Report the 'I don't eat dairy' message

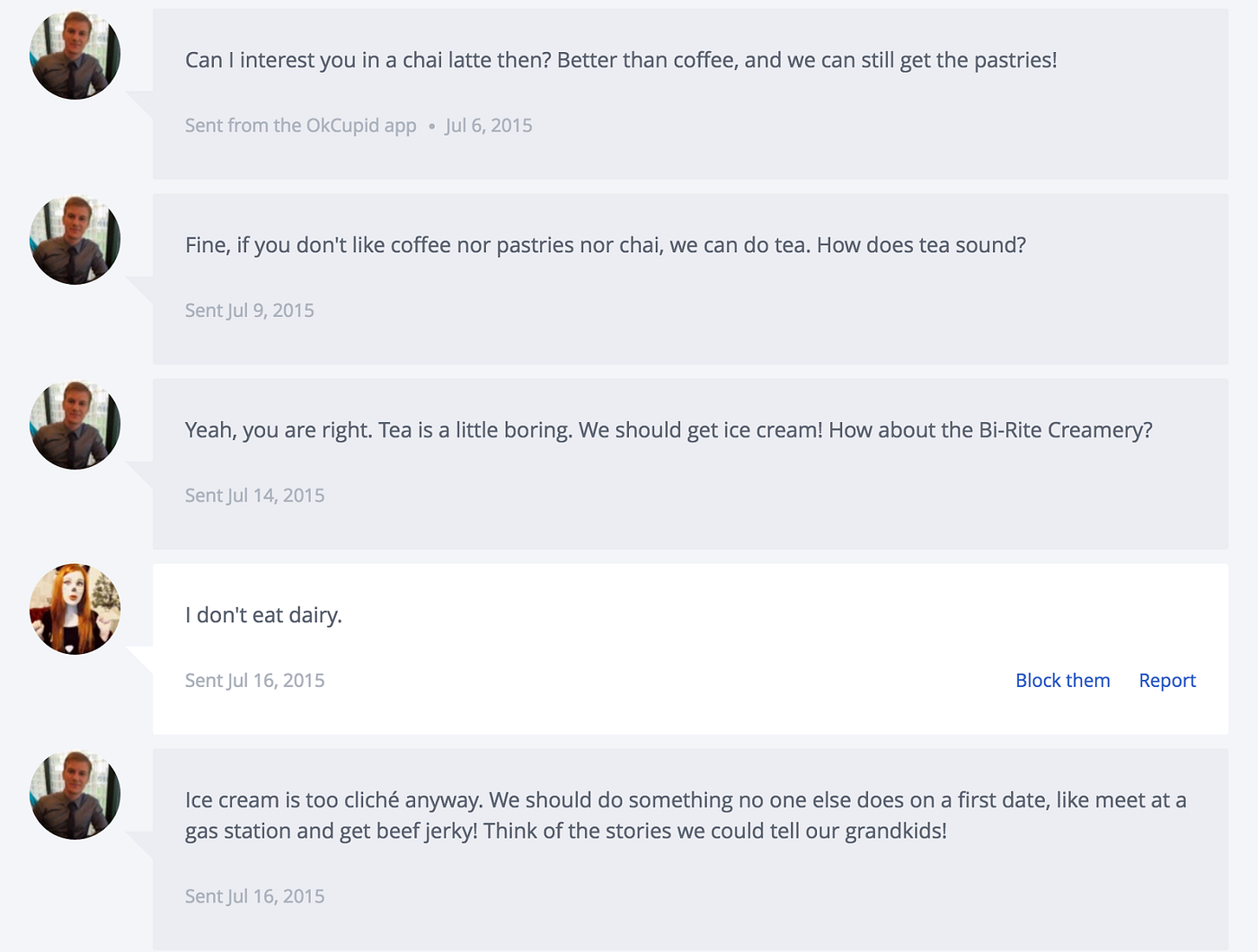[1166, 681]
